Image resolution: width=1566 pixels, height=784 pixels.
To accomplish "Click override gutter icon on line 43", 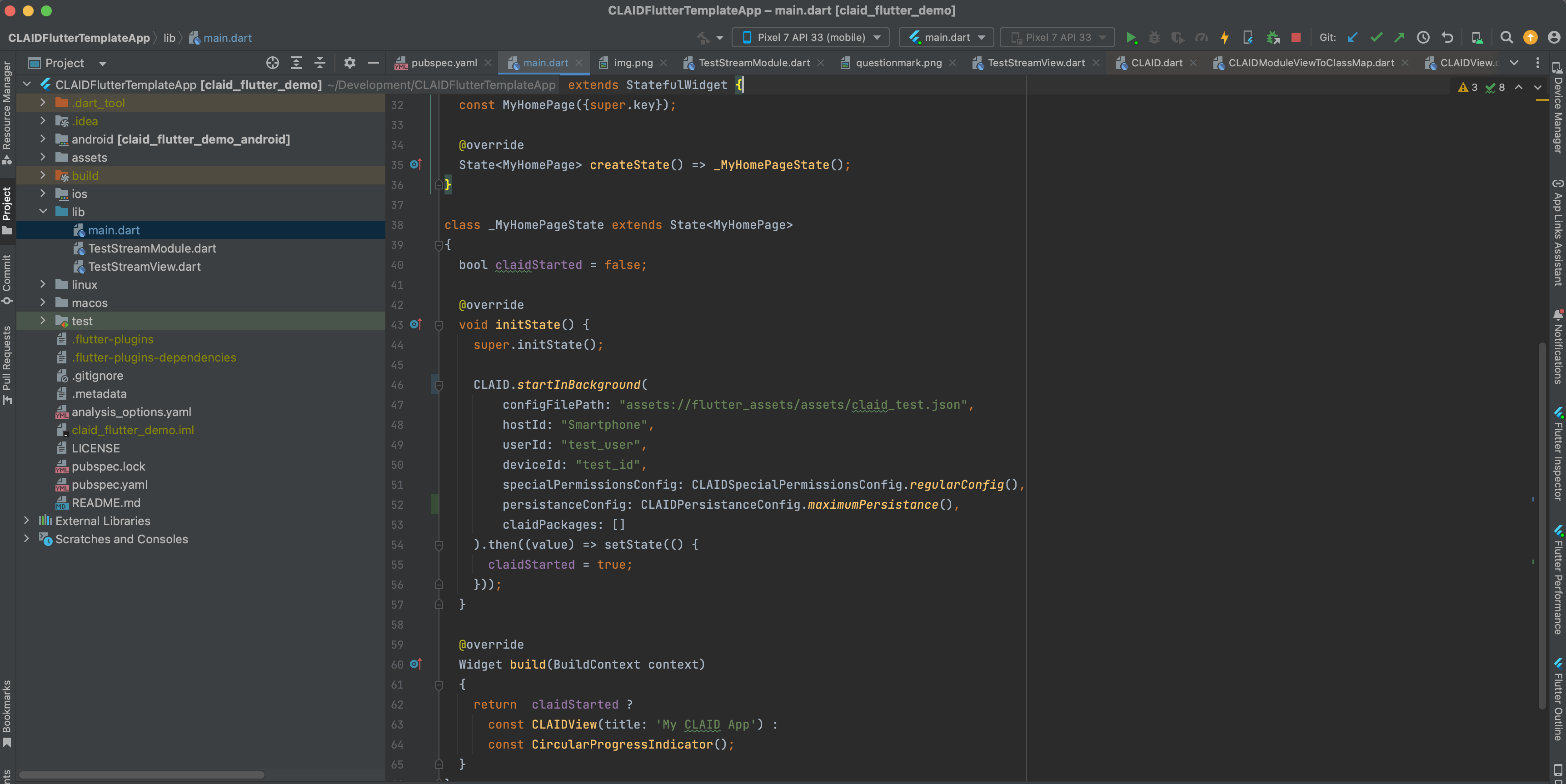I will click(416, 324).
